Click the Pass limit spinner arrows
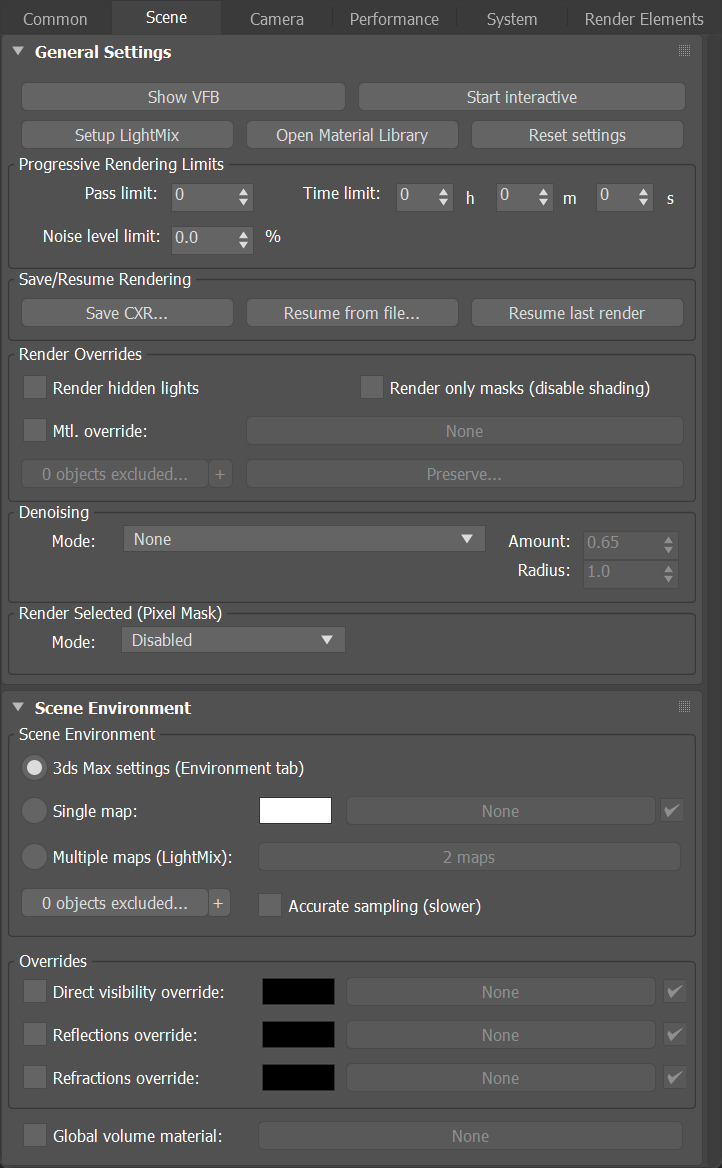This screenshot has width=722, height=1168. click(244, 197)
